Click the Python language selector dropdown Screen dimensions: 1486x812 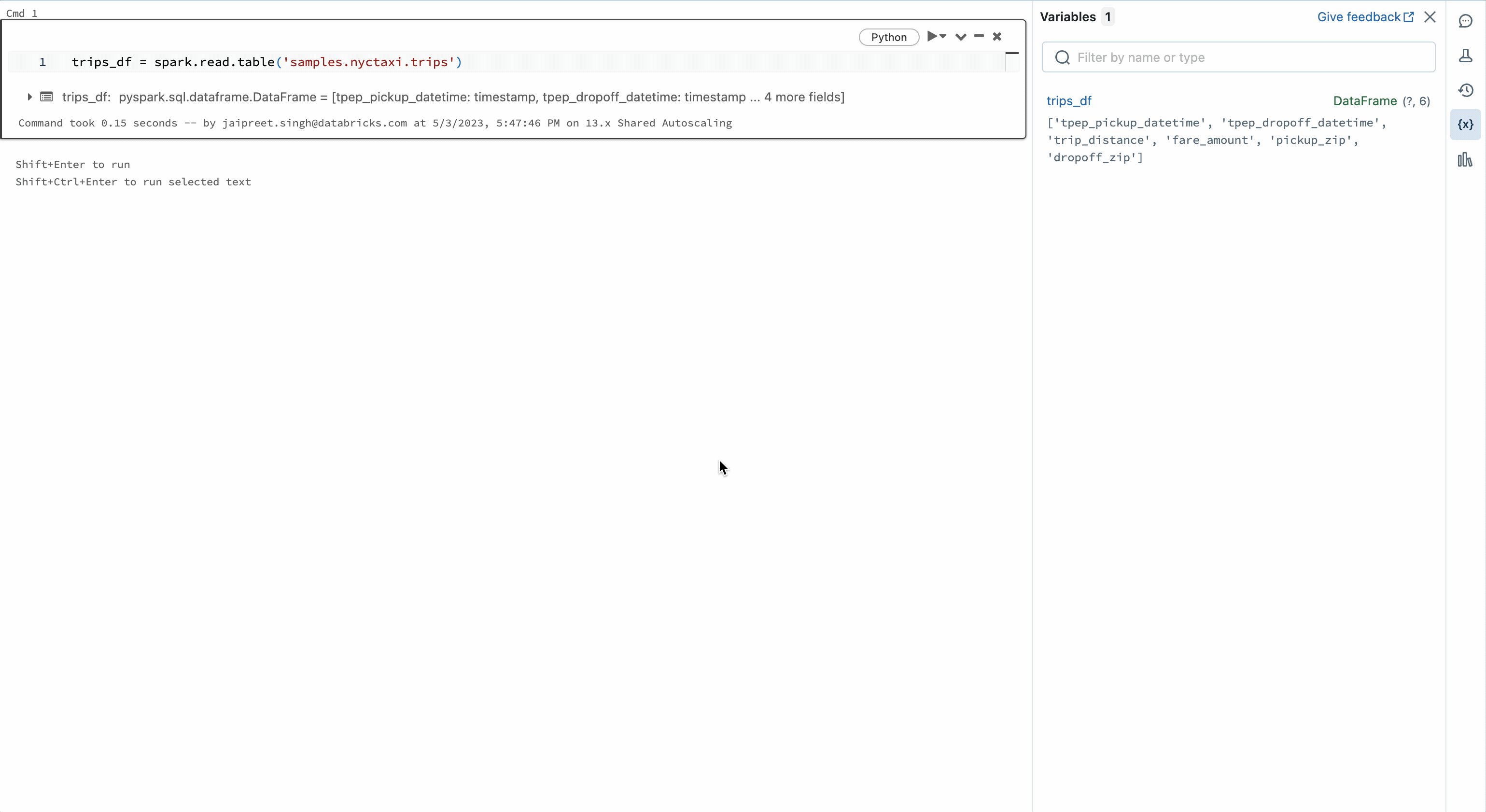(x=886, y=36)
